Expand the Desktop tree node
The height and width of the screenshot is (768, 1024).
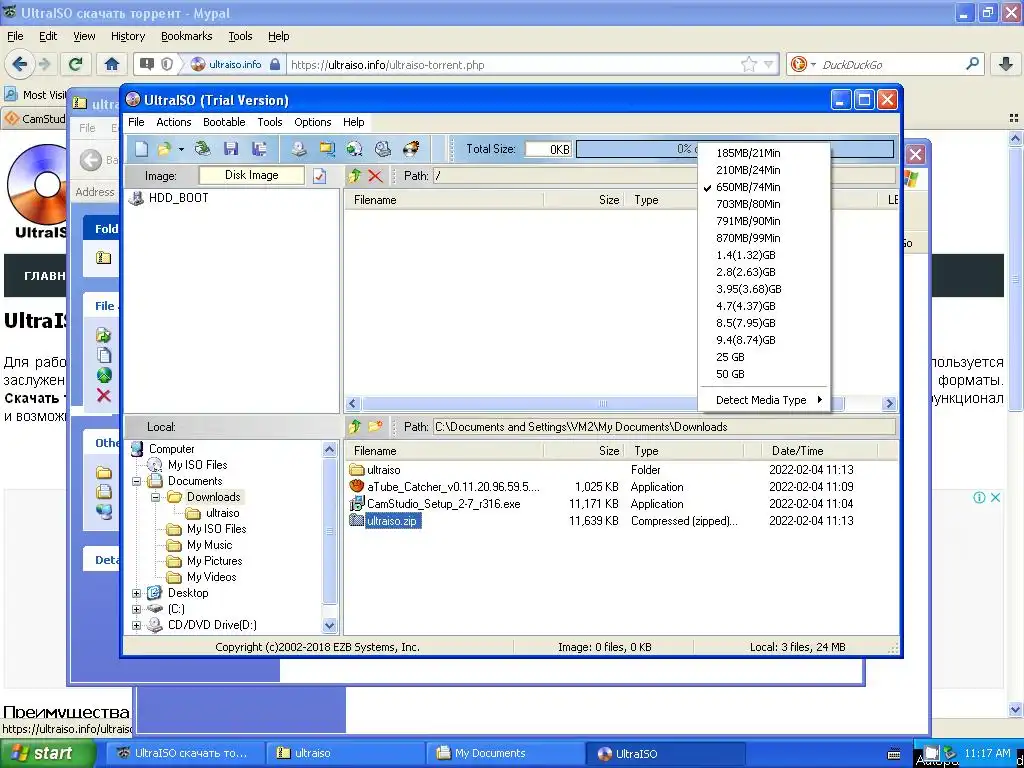pos(136,593)
